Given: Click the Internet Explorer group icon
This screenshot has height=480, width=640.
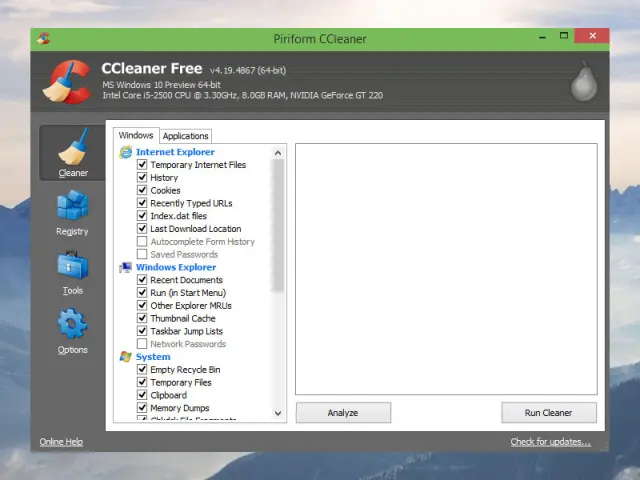Looking at the screenshot, I should coord(126,152).
